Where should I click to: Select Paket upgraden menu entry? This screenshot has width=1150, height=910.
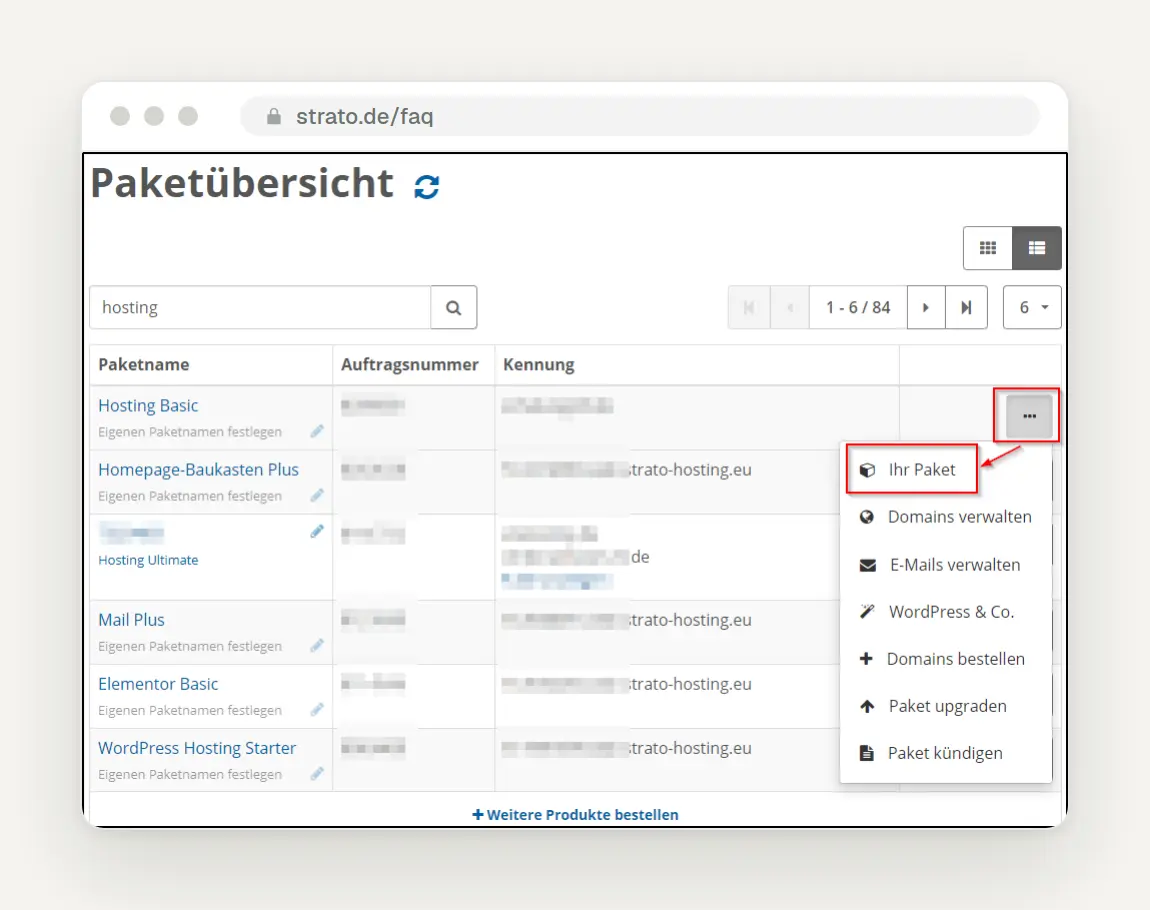click(946, 706)
